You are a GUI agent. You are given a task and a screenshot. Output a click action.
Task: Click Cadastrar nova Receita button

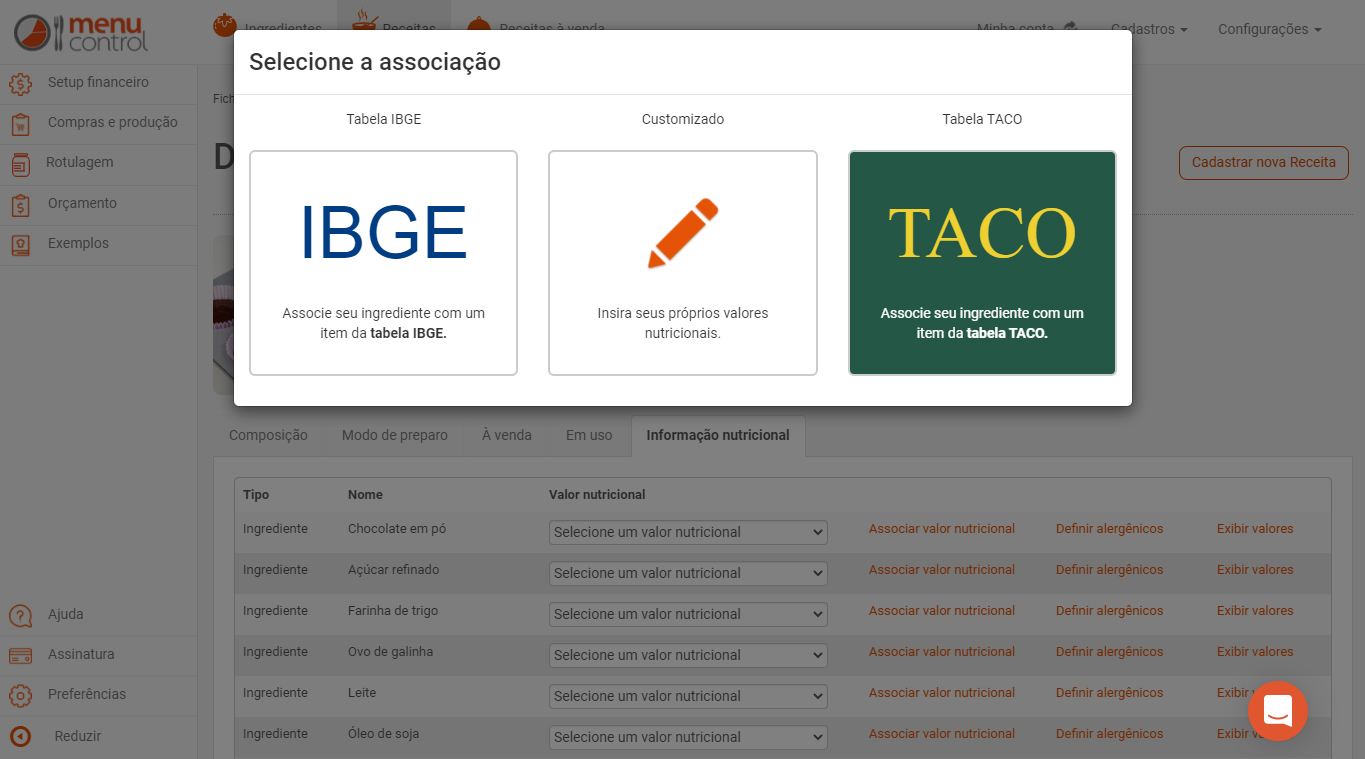tap(1264, 163)
